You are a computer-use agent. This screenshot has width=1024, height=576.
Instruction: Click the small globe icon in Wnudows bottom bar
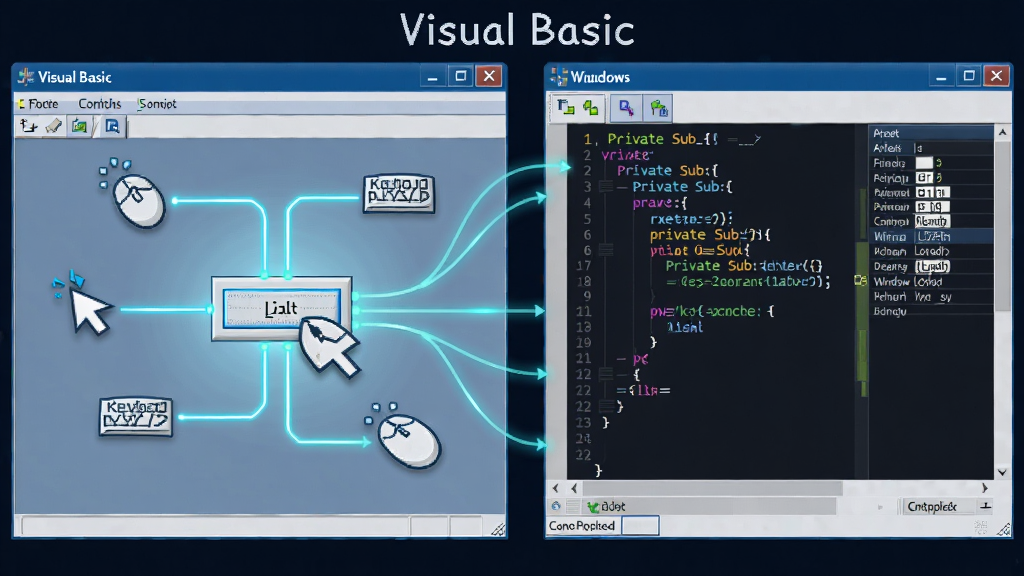coord(556,506)
